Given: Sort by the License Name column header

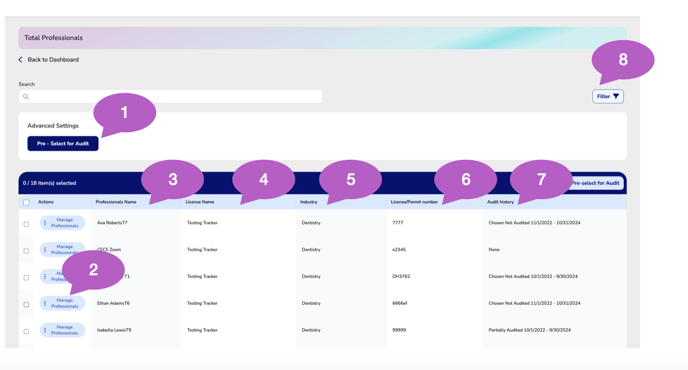Looking at the screenshot, I should (200, 202).
